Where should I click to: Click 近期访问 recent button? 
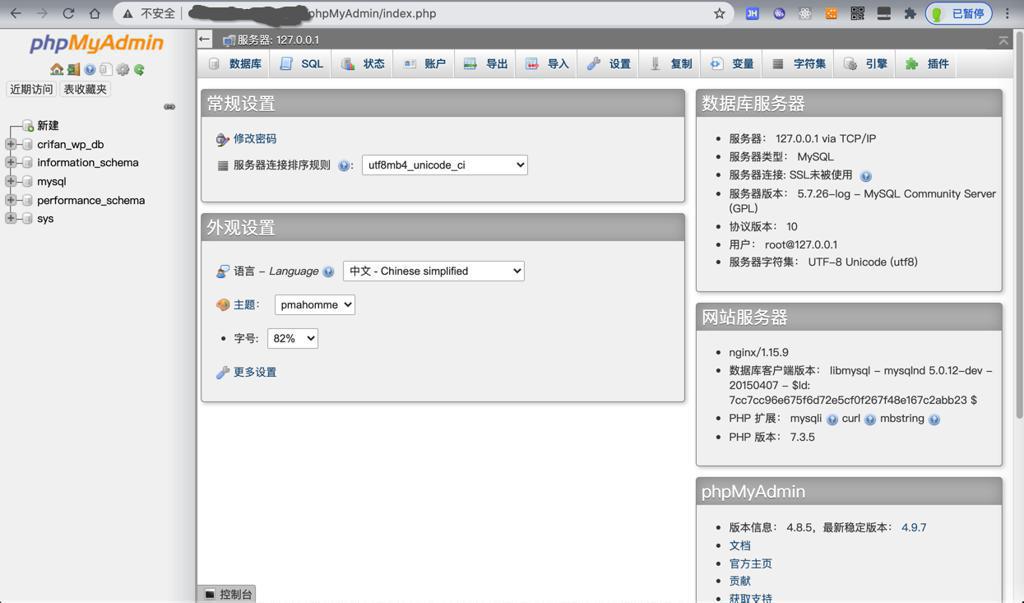tap(31, 90)
